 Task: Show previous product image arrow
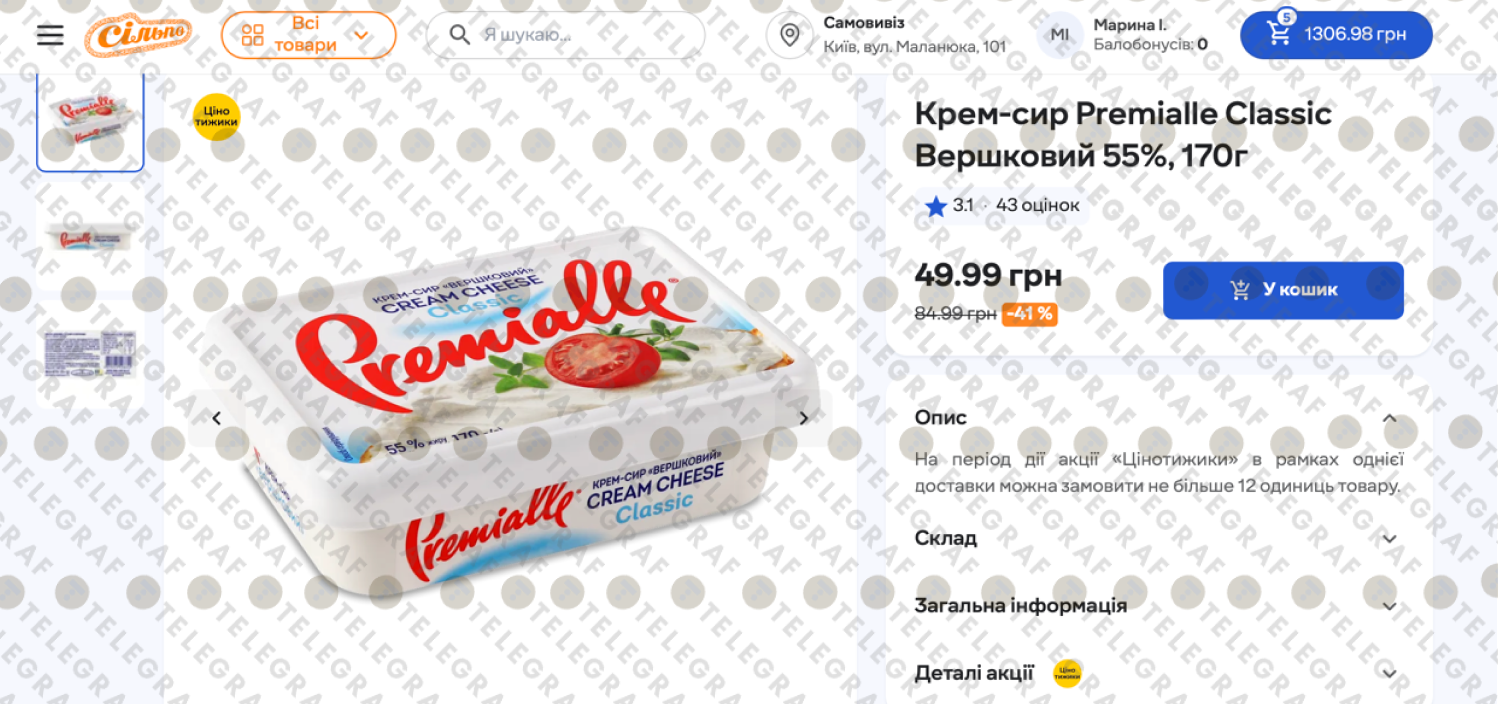pyautogui.click(x=216, y=418)
